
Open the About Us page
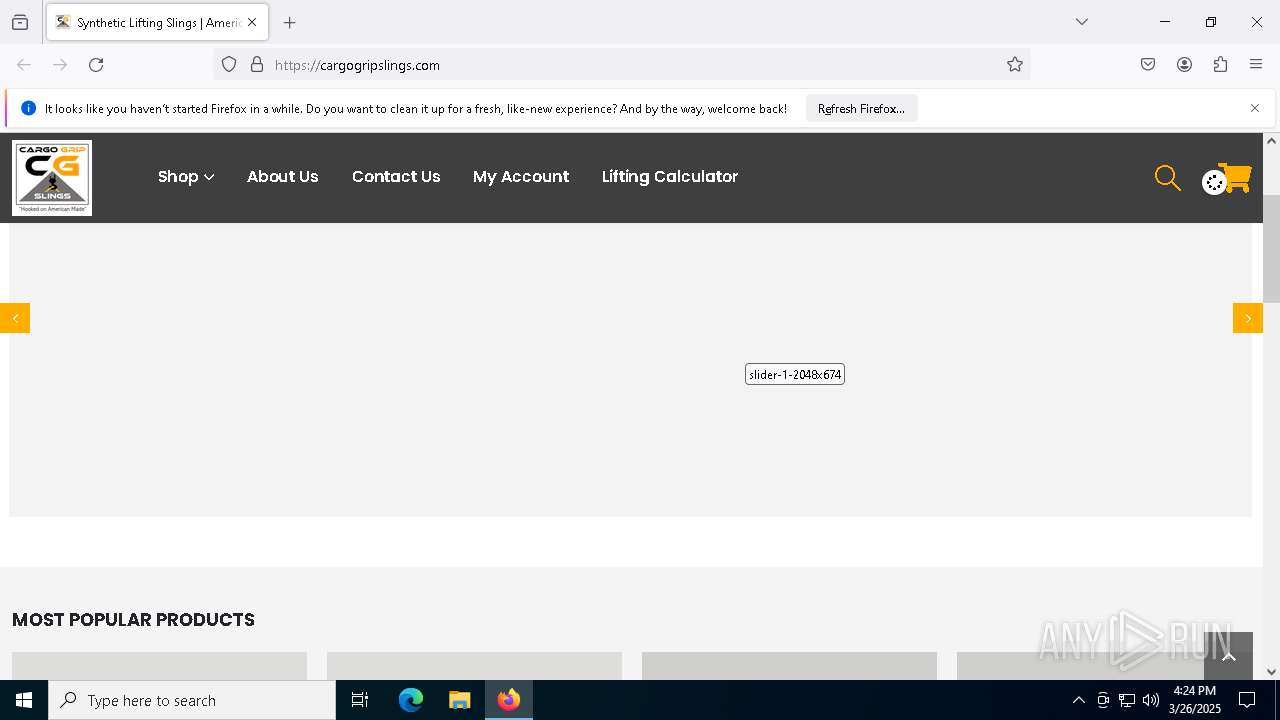pos(283,176)
